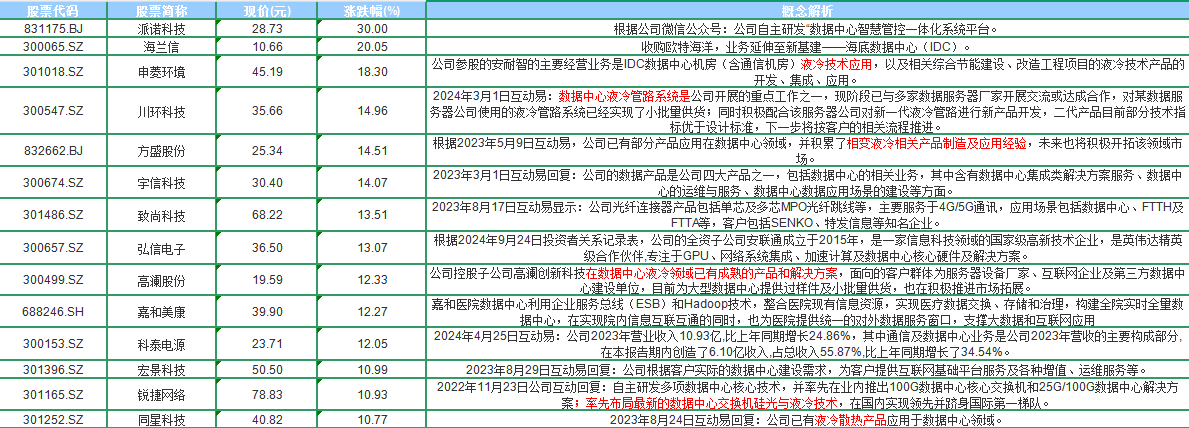Click the 现价(元) column header
1189x428 pixels.
pyautogui.click(x=266, y=10)
